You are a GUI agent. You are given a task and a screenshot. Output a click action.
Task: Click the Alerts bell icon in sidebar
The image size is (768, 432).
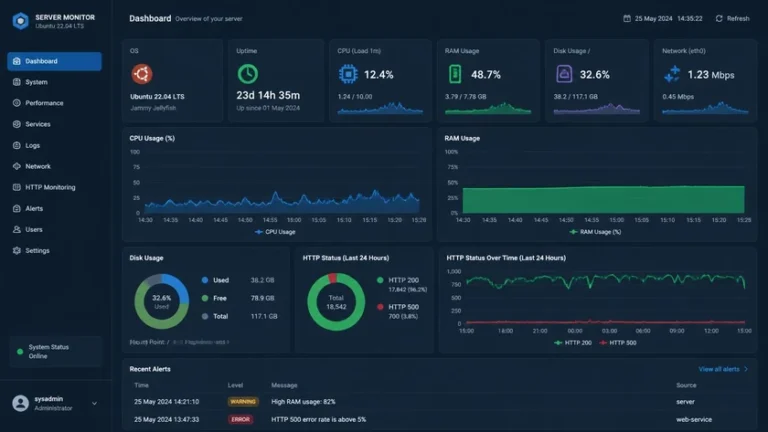[17, 209]
